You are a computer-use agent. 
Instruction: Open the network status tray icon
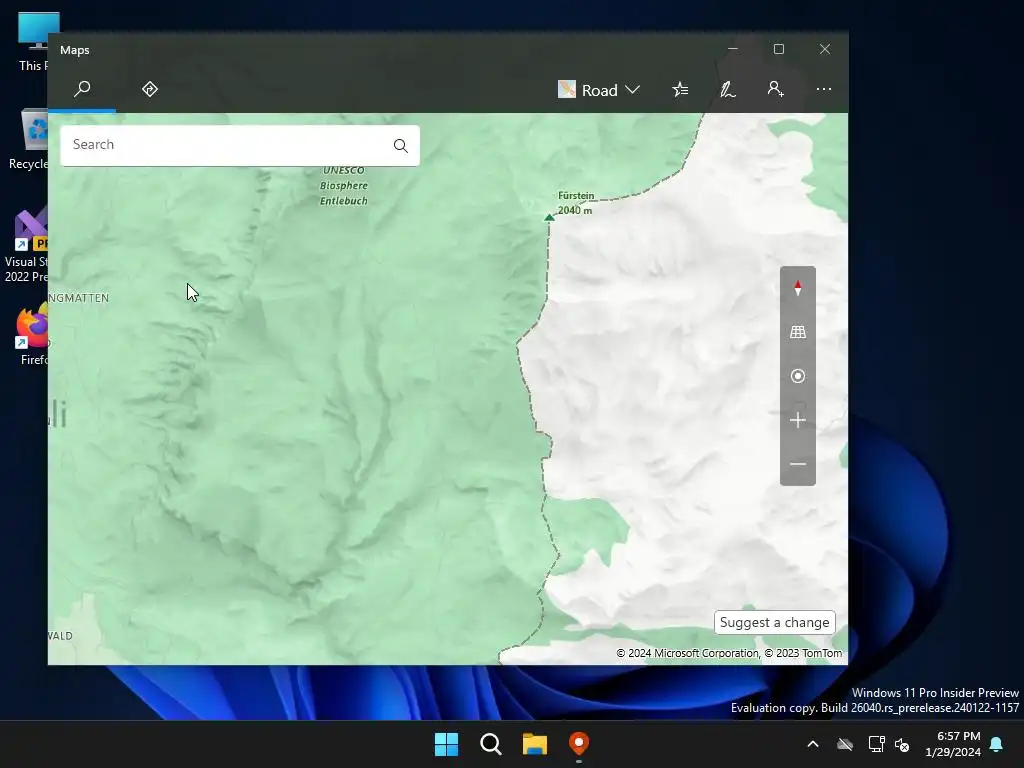point(876,744)
